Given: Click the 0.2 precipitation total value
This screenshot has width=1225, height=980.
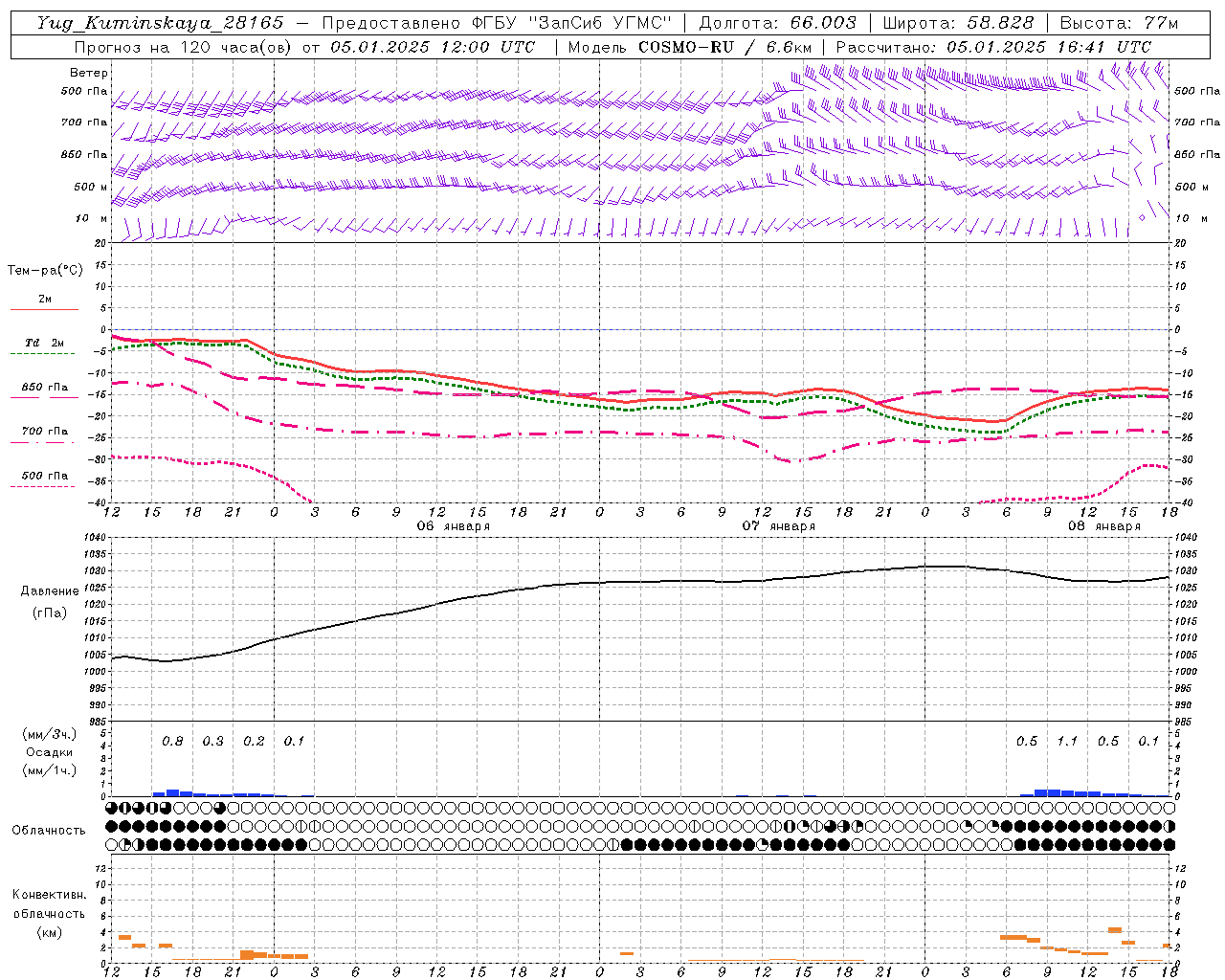Looking at the screenshot, I should (x=254, y=741).
